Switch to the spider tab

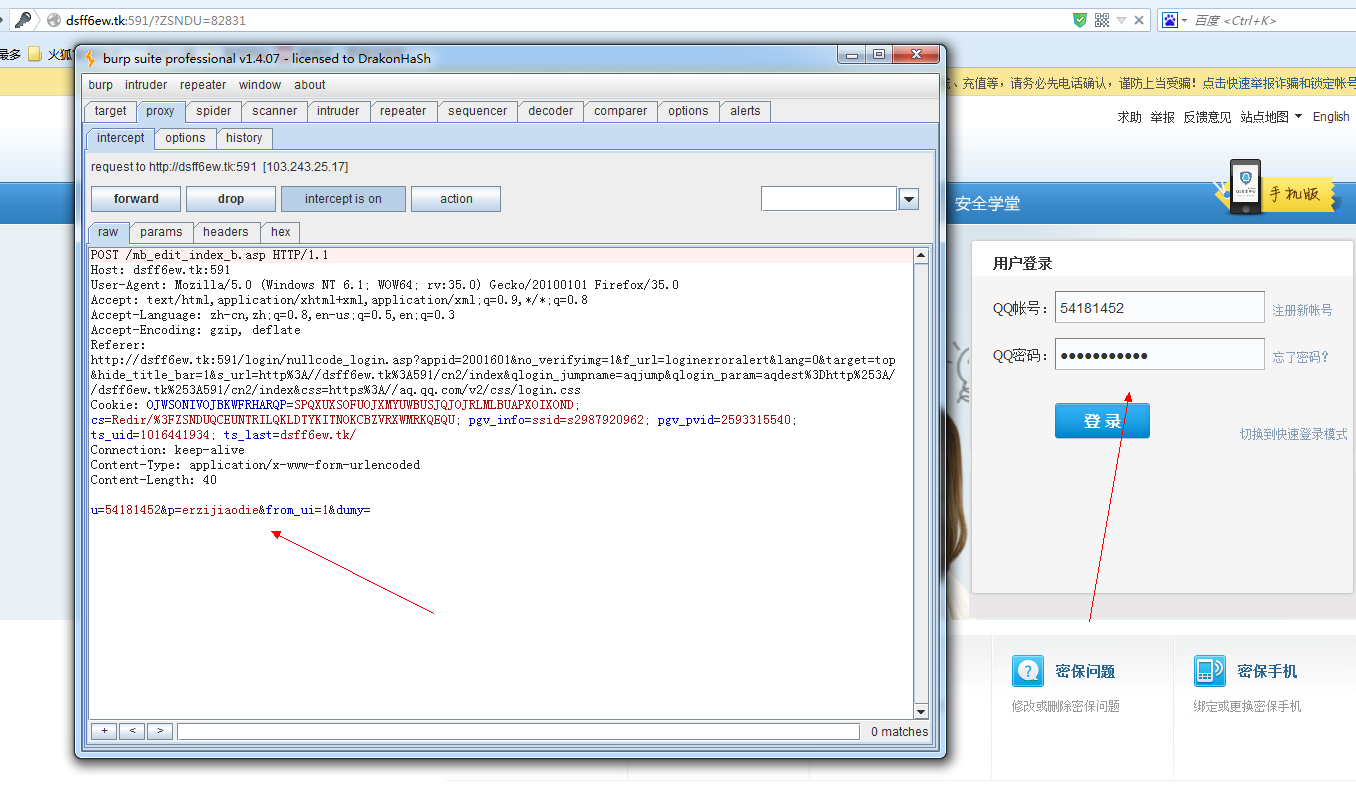point(214,111)
